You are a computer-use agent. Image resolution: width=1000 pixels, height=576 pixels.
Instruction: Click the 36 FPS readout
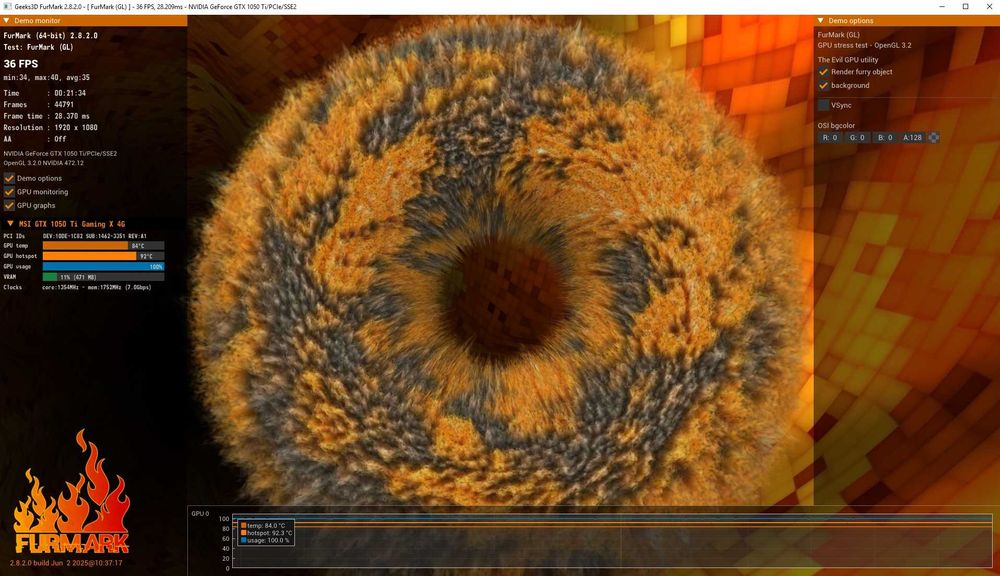pos(21,64)
